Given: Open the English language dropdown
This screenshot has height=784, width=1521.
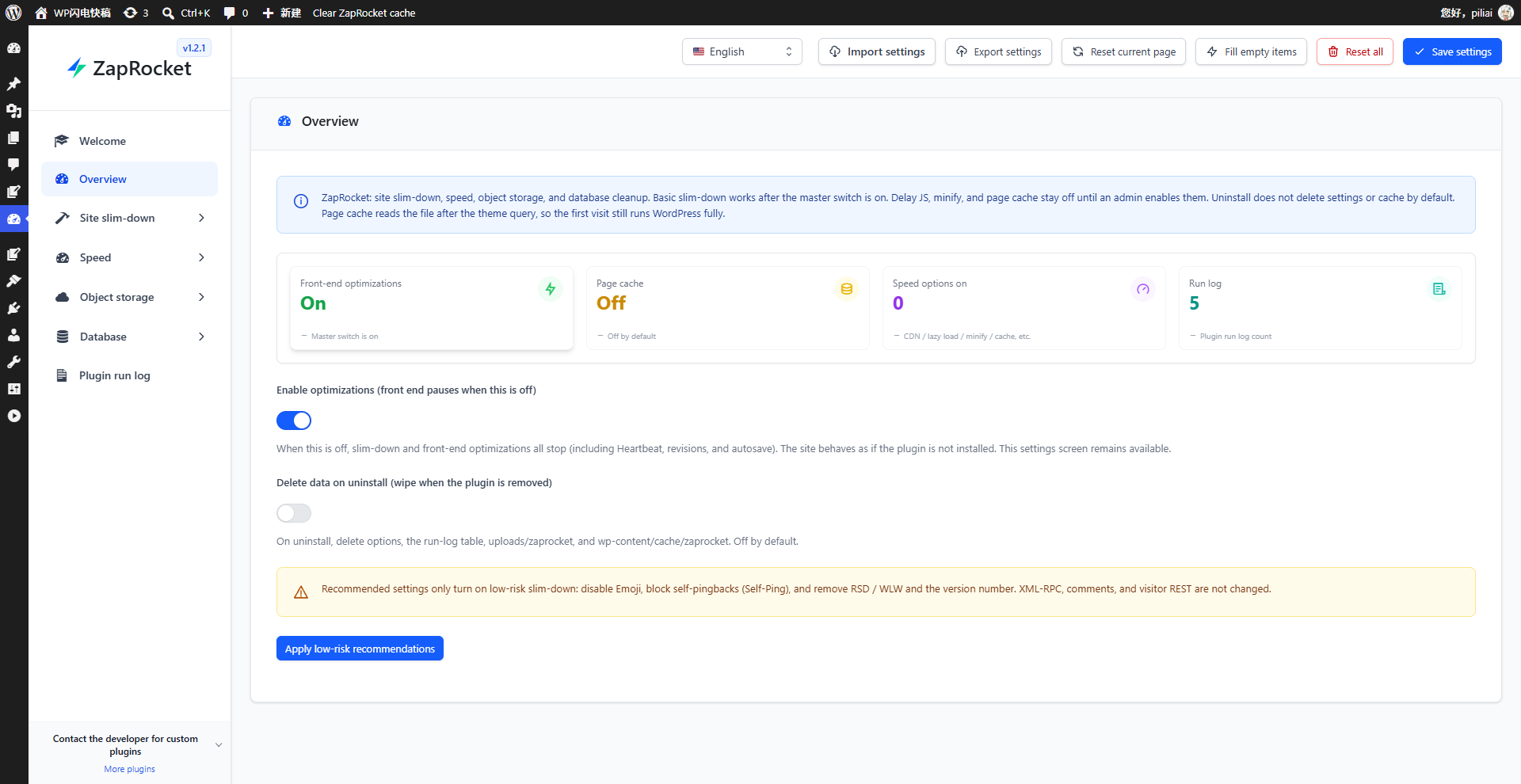Looking at the screenshot, I should [742, 51].
